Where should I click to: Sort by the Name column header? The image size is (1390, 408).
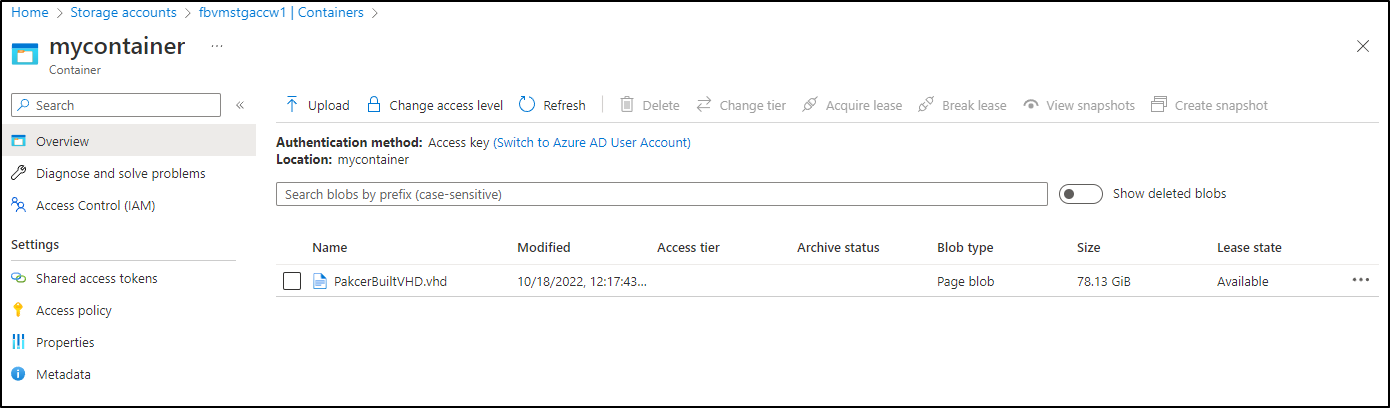tap(330, 247)
